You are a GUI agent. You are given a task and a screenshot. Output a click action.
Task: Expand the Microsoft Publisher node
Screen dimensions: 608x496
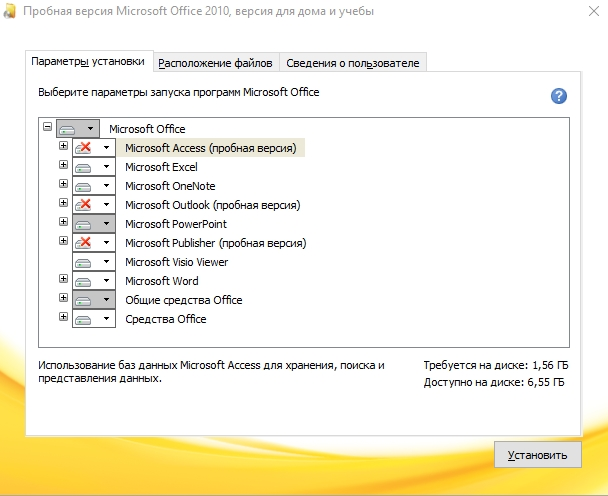63,240
